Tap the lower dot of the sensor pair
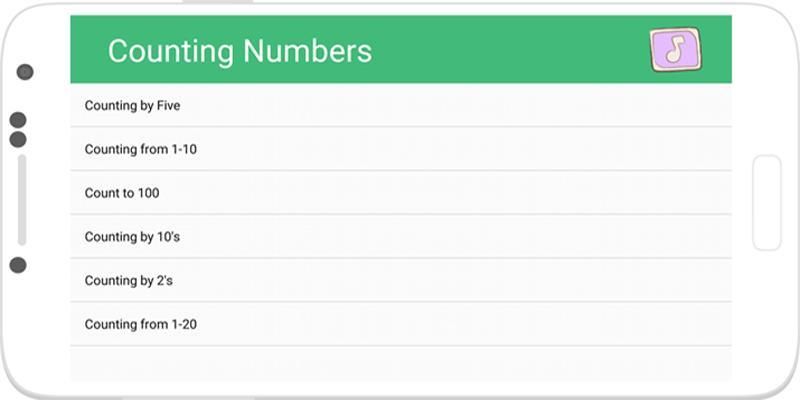The width and height of the screenshot is (800, 400). pyautogui.click(x=18, y=139)
